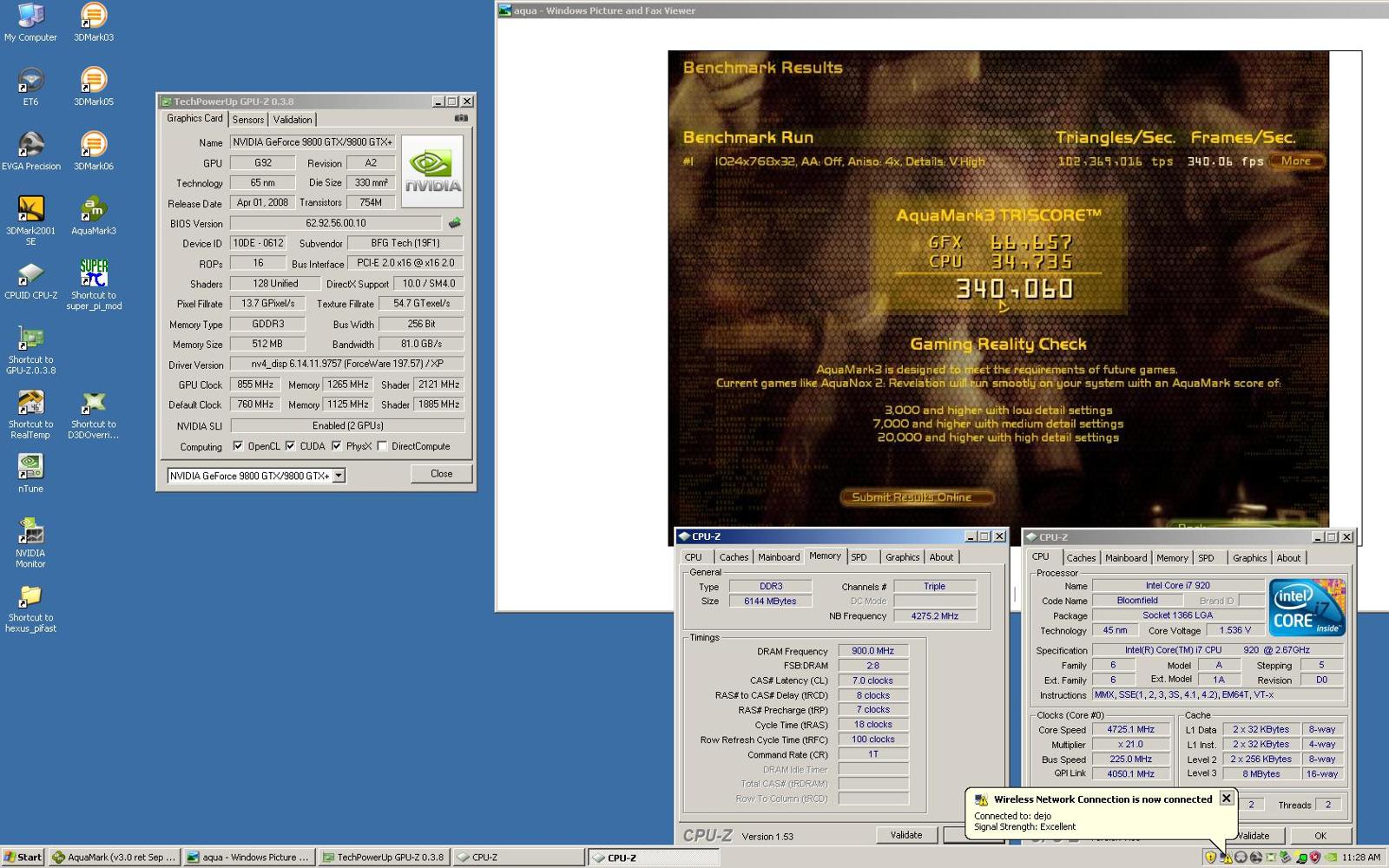Click BIOS Version field in GPU-Z
1389x868 pixels.
(x=336, y=223)
